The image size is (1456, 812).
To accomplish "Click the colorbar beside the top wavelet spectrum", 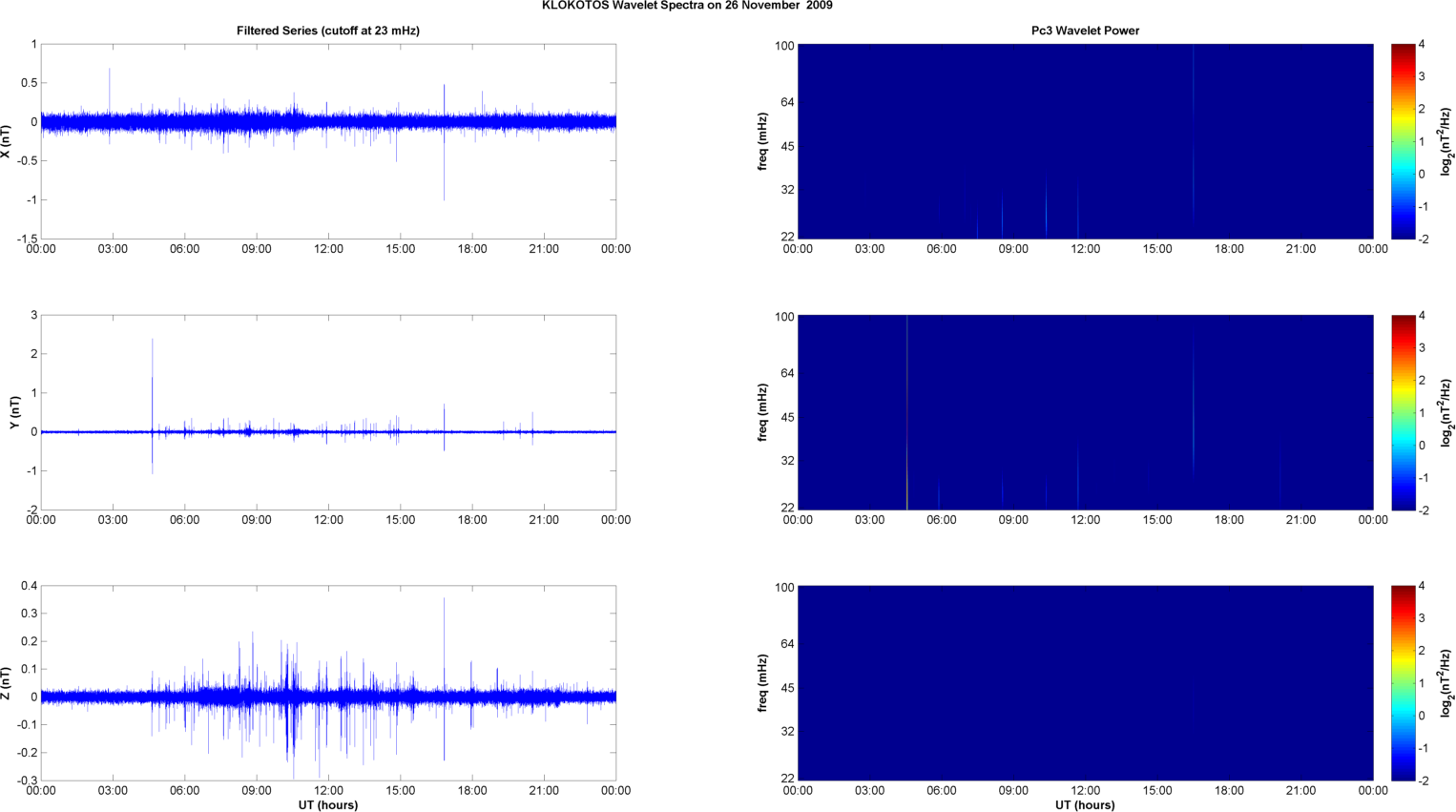I will [1402, 141].
